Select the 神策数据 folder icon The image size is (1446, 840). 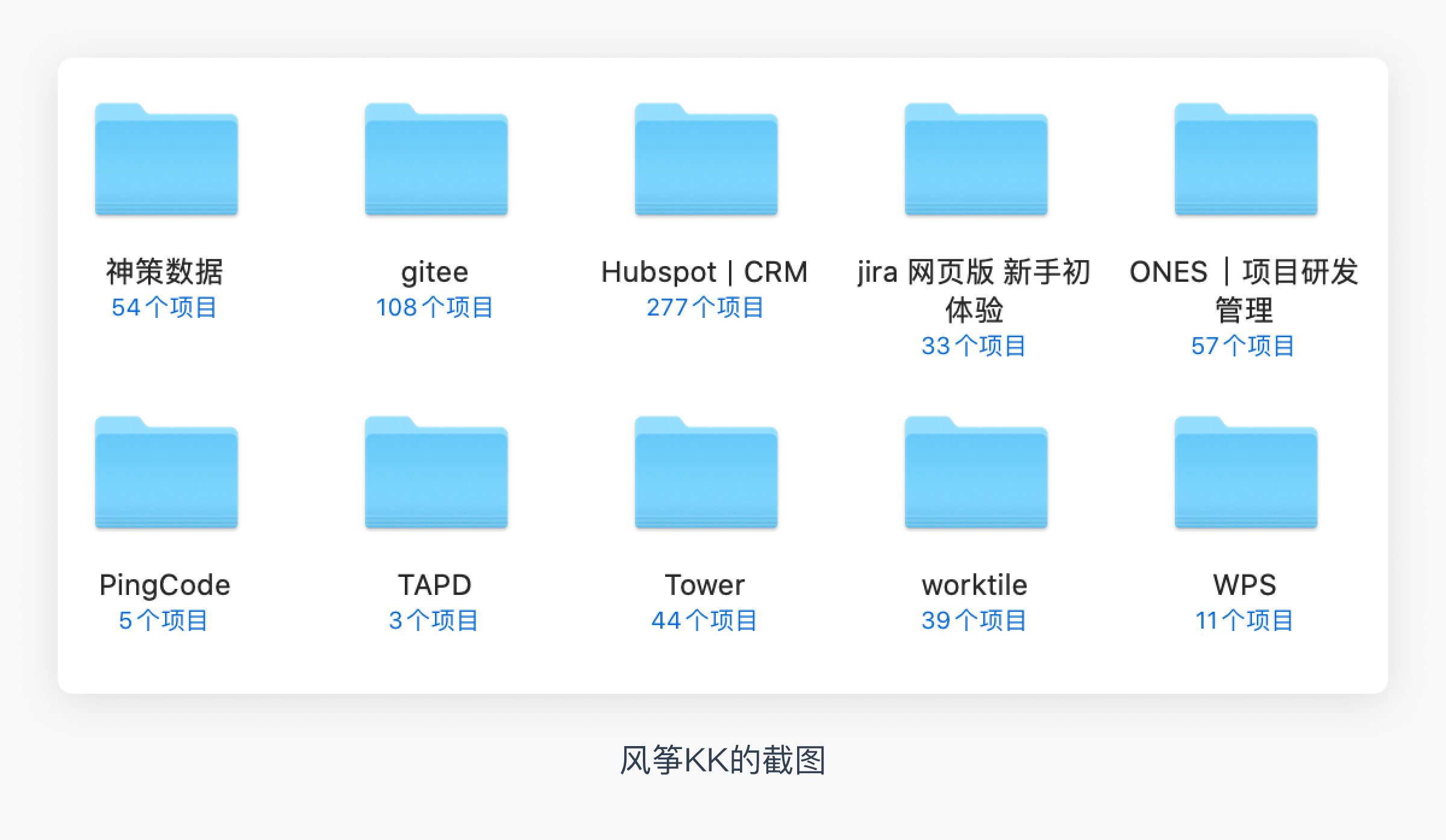166,160
